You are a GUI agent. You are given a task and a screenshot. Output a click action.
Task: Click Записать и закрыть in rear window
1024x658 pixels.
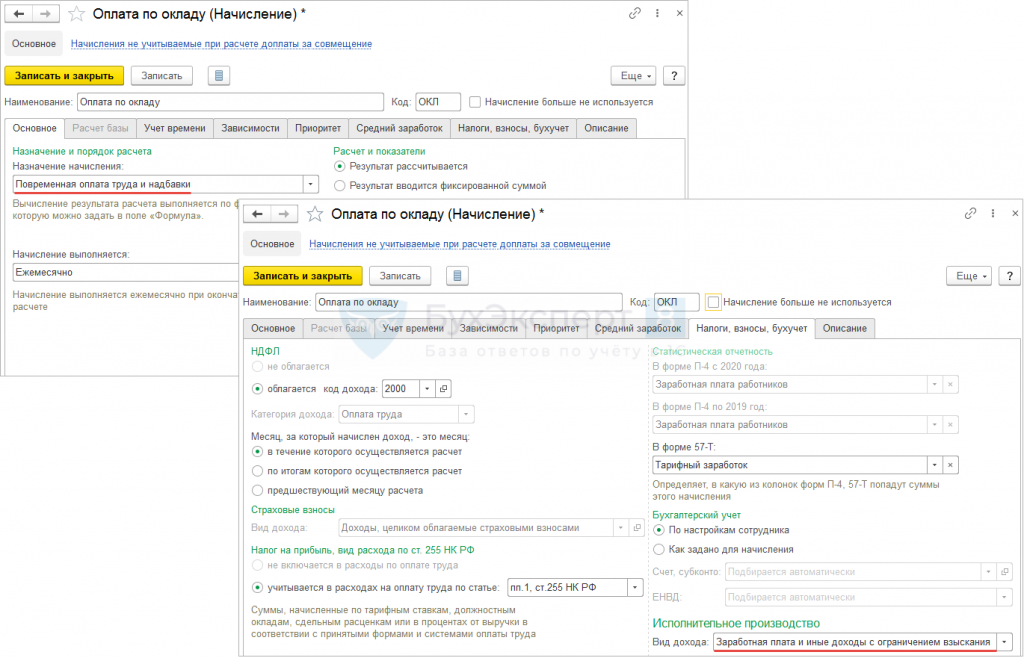click(x=64, y=76)
